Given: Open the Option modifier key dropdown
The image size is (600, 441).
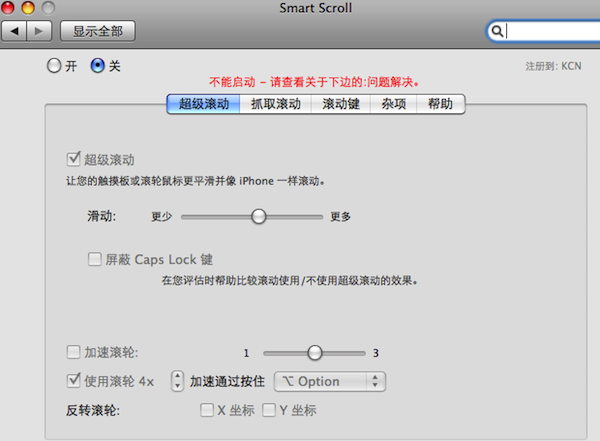Looking at the screenshot, I should 330,382.
